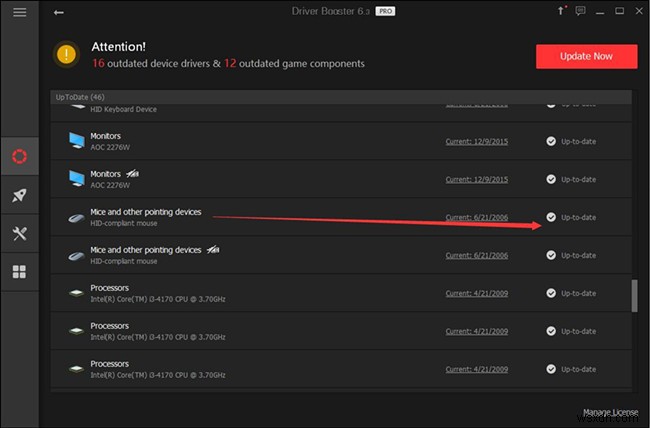The image size is (650, 428).
Task: Click the yellow Attention warning icon
Action: coord(68,54)
